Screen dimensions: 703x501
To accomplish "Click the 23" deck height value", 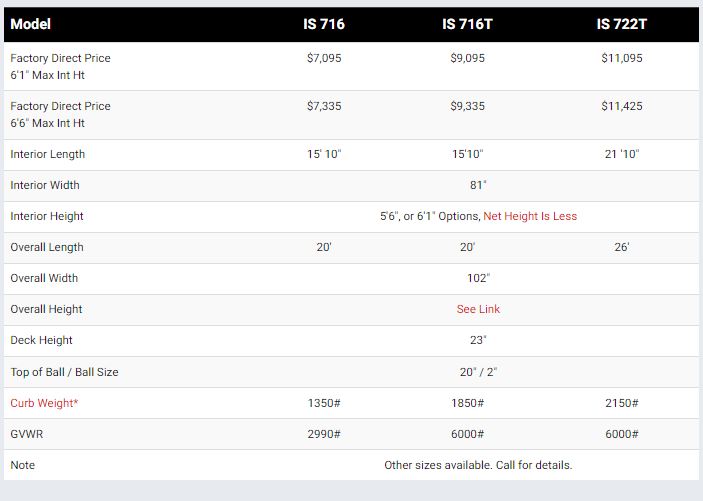I will click(478, 340).
